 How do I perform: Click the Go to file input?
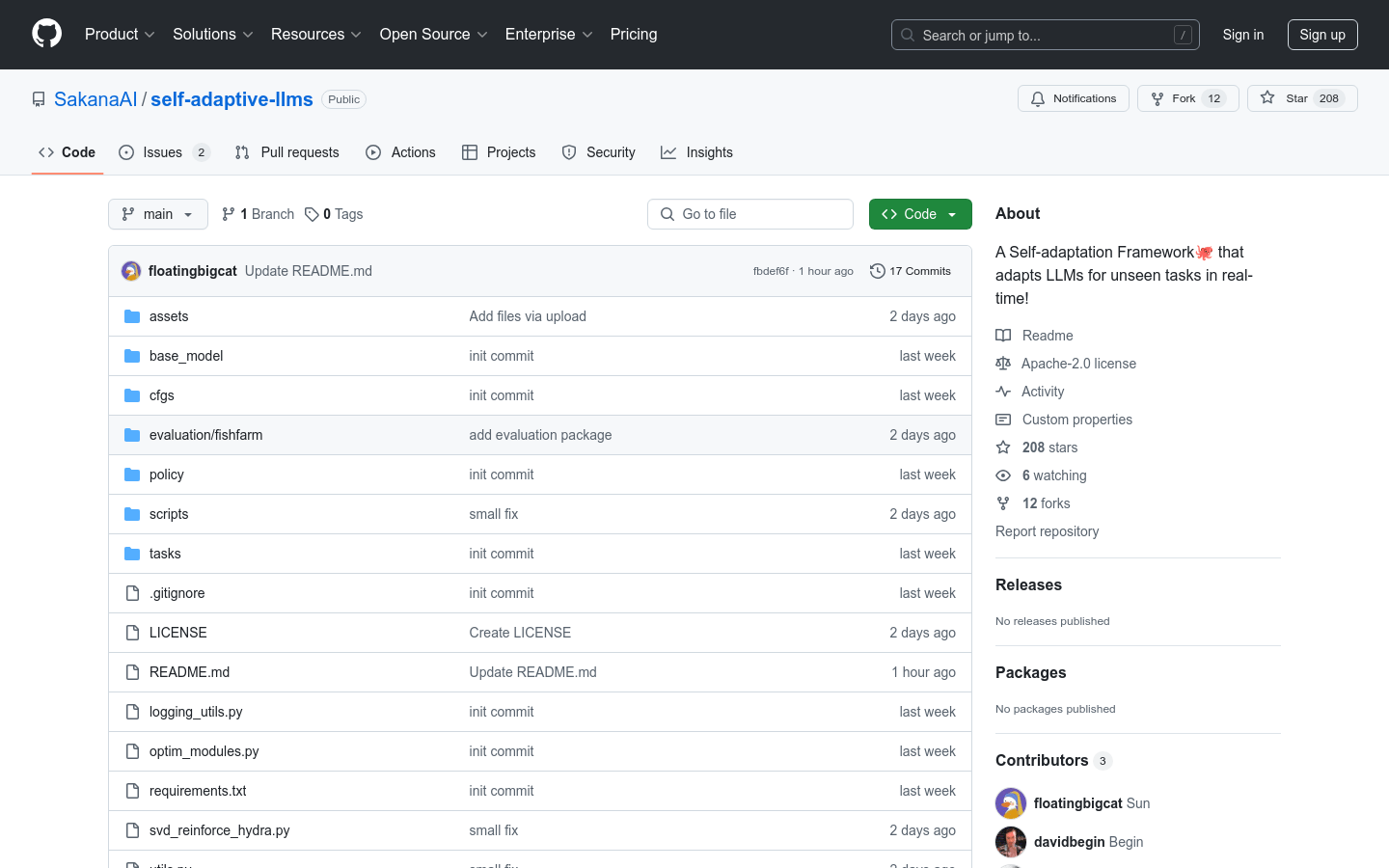(750, 214)
